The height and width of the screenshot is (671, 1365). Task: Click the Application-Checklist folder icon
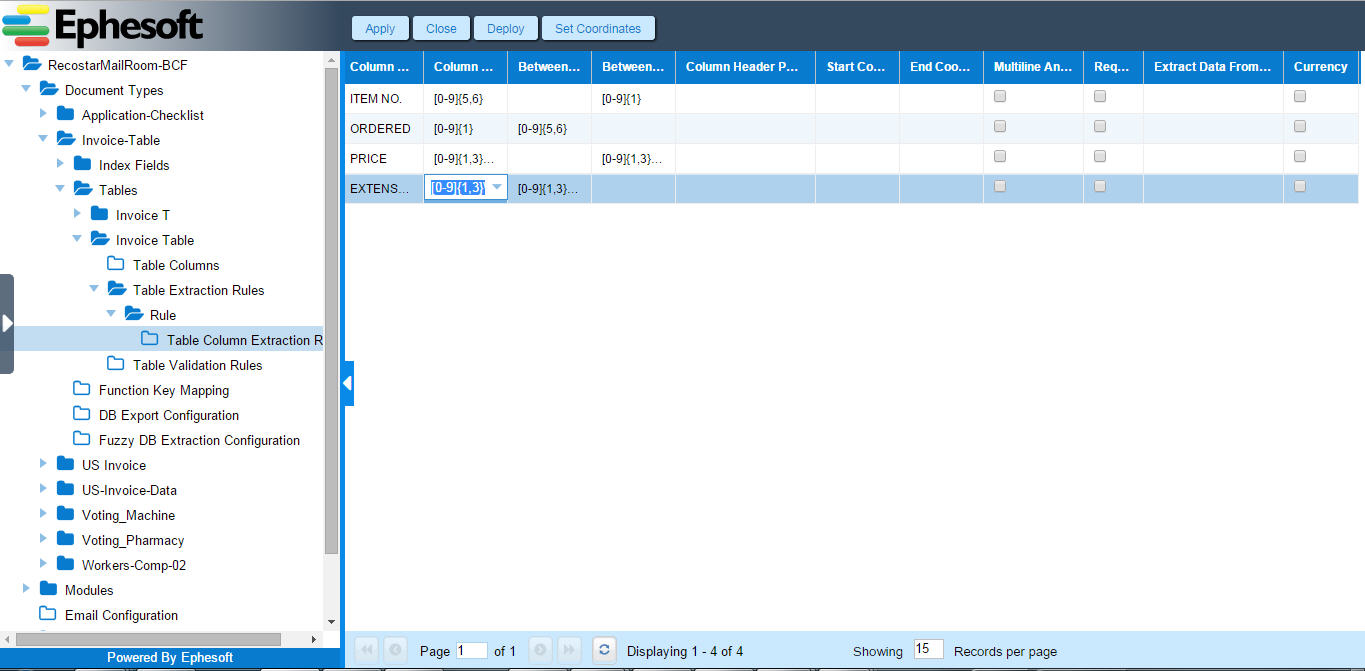tap(66, 115)
